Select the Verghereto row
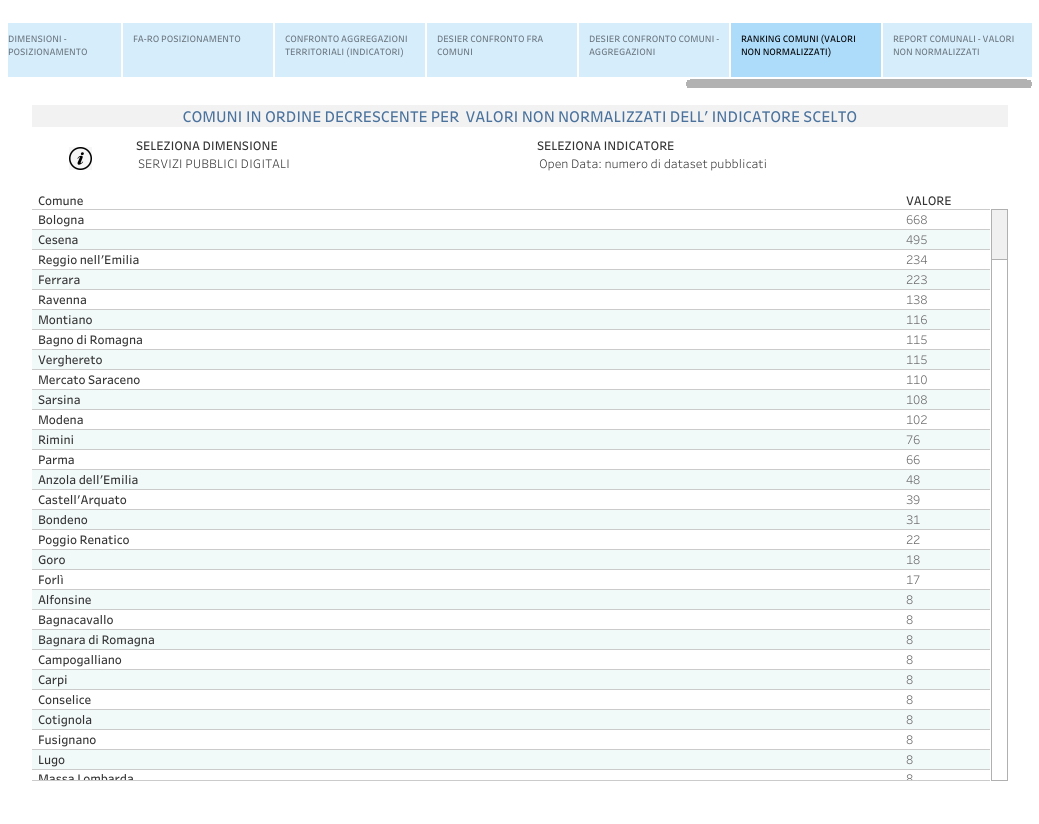 511,360
